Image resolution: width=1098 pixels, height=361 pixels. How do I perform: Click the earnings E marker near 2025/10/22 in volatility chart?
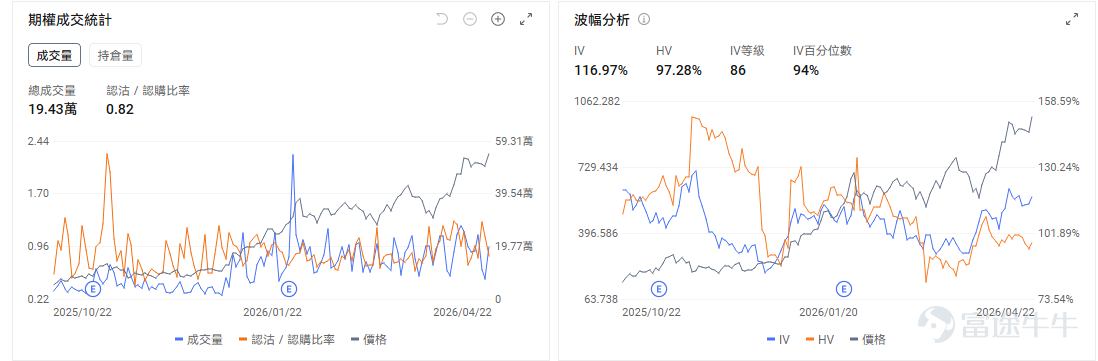(x=658, y=288)
